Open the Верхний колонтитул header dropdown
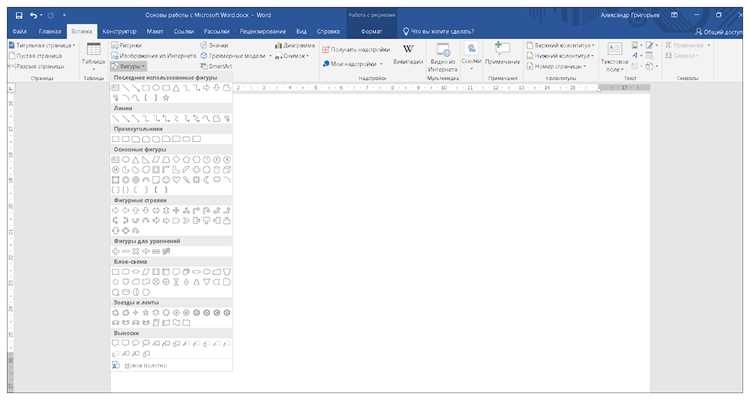 click(561, 45)
